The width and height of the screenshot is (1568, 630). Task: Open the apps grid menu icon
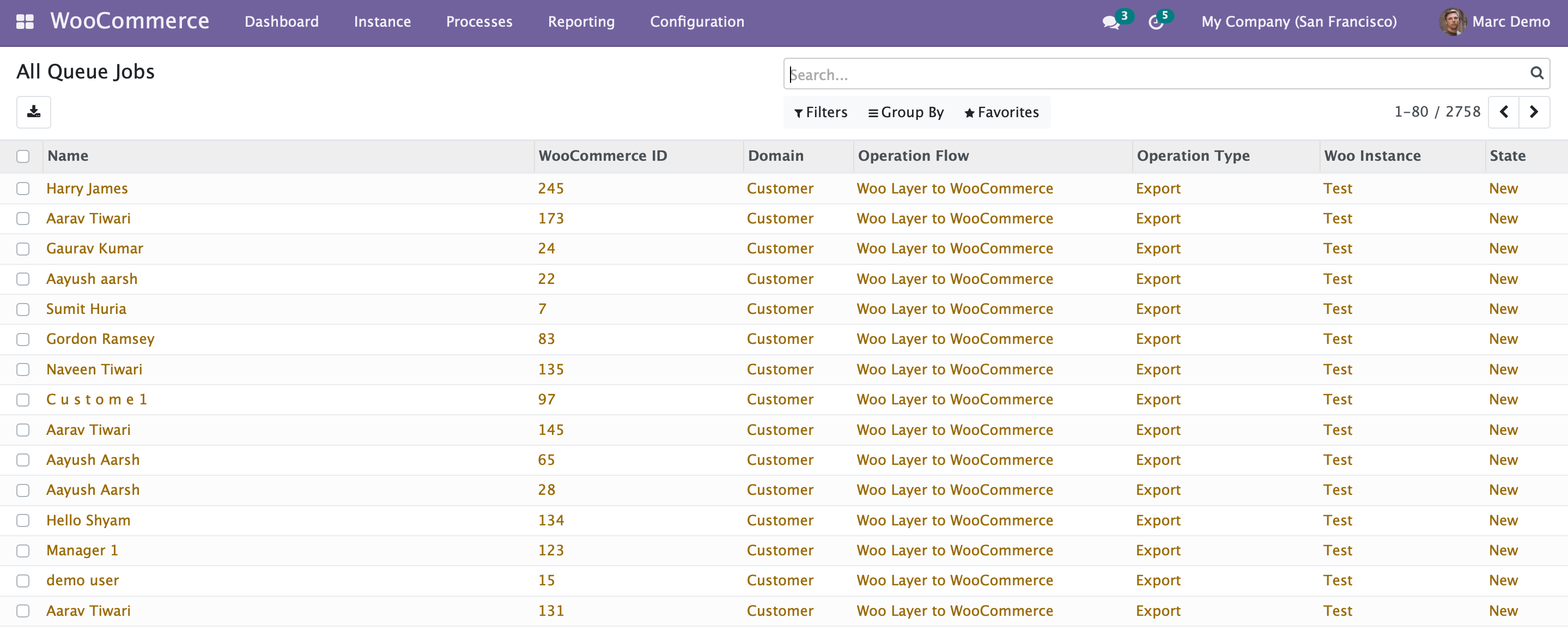click(x=25, y=22)
